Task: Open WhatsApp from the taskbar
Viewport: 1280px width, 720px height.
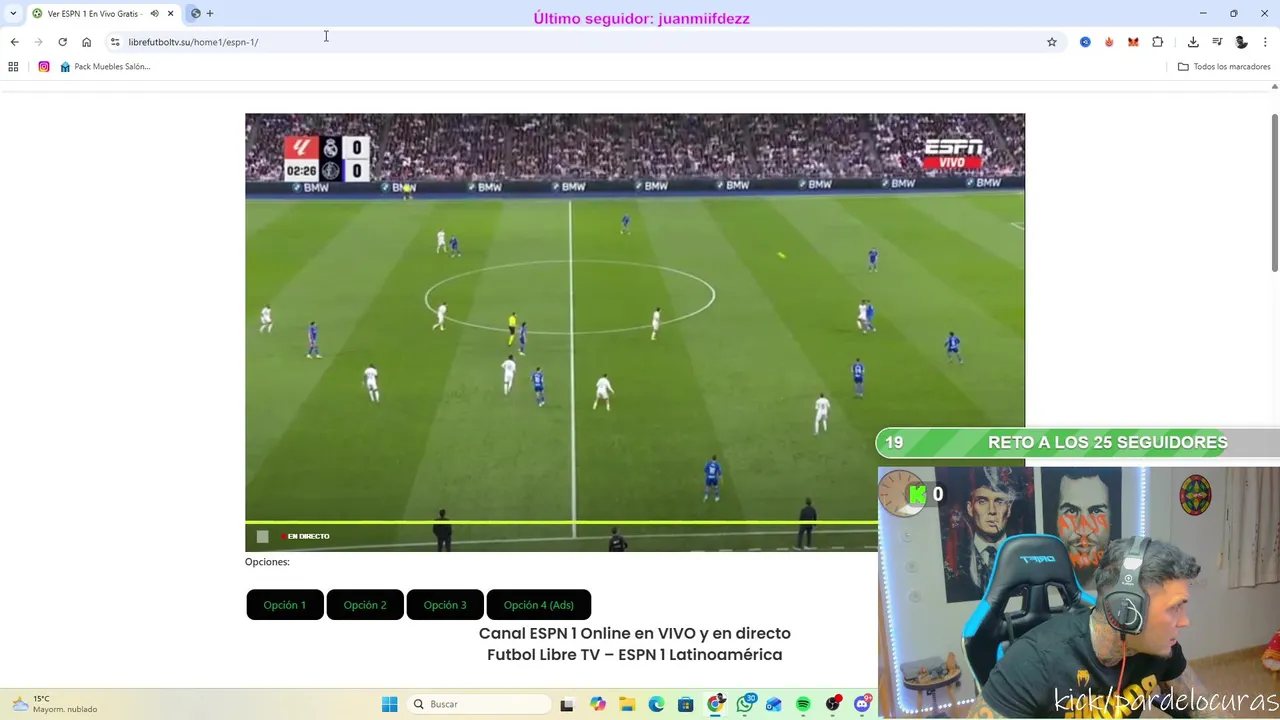Action: (745, 704)
